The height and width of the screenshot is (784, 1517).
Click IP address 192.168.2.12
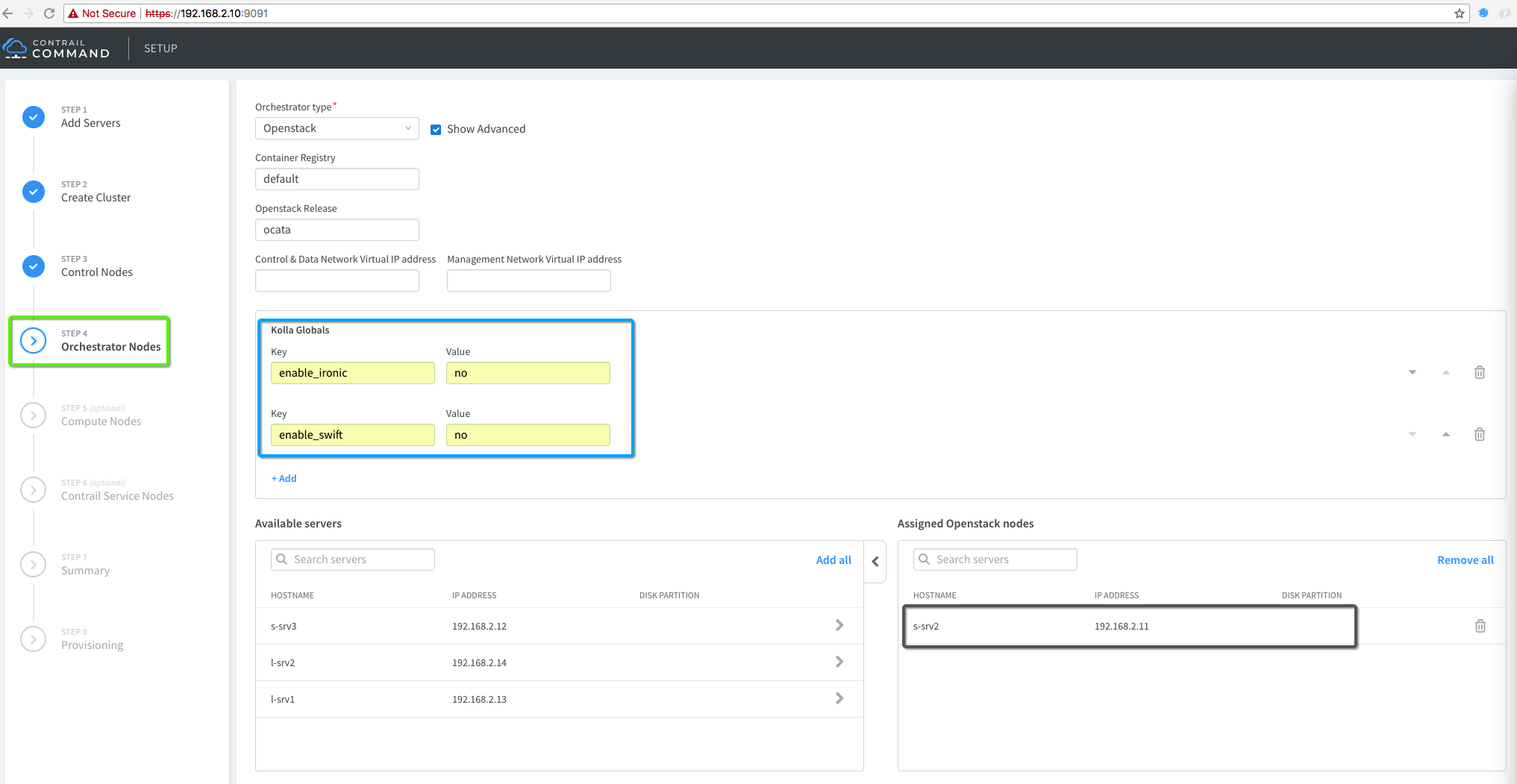479,626
